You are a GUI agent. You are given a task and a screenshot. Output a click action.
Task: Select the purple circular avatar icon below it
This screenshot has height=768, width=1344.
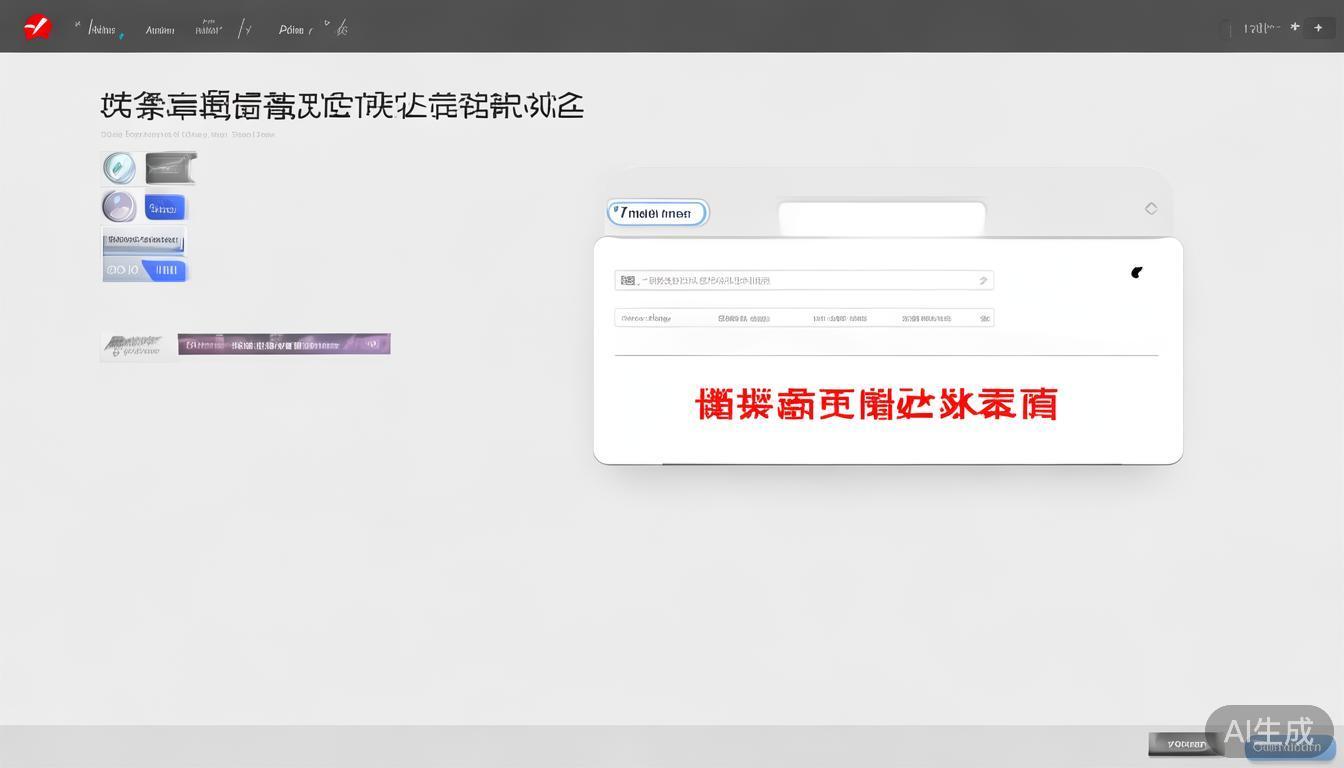point(119,206)
